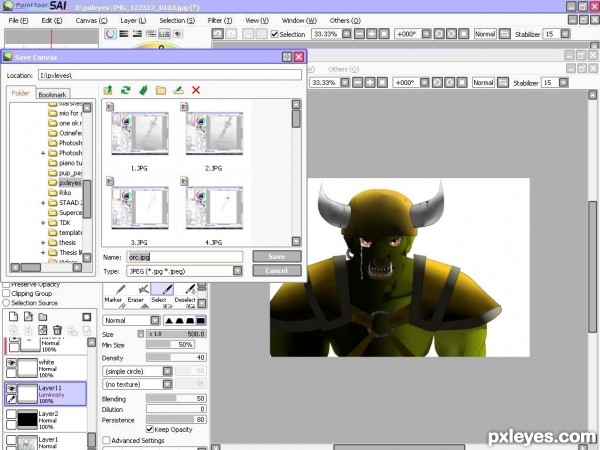Open the Filter menu
This screenshot has height=450, width=600.
tap(220, 20)
